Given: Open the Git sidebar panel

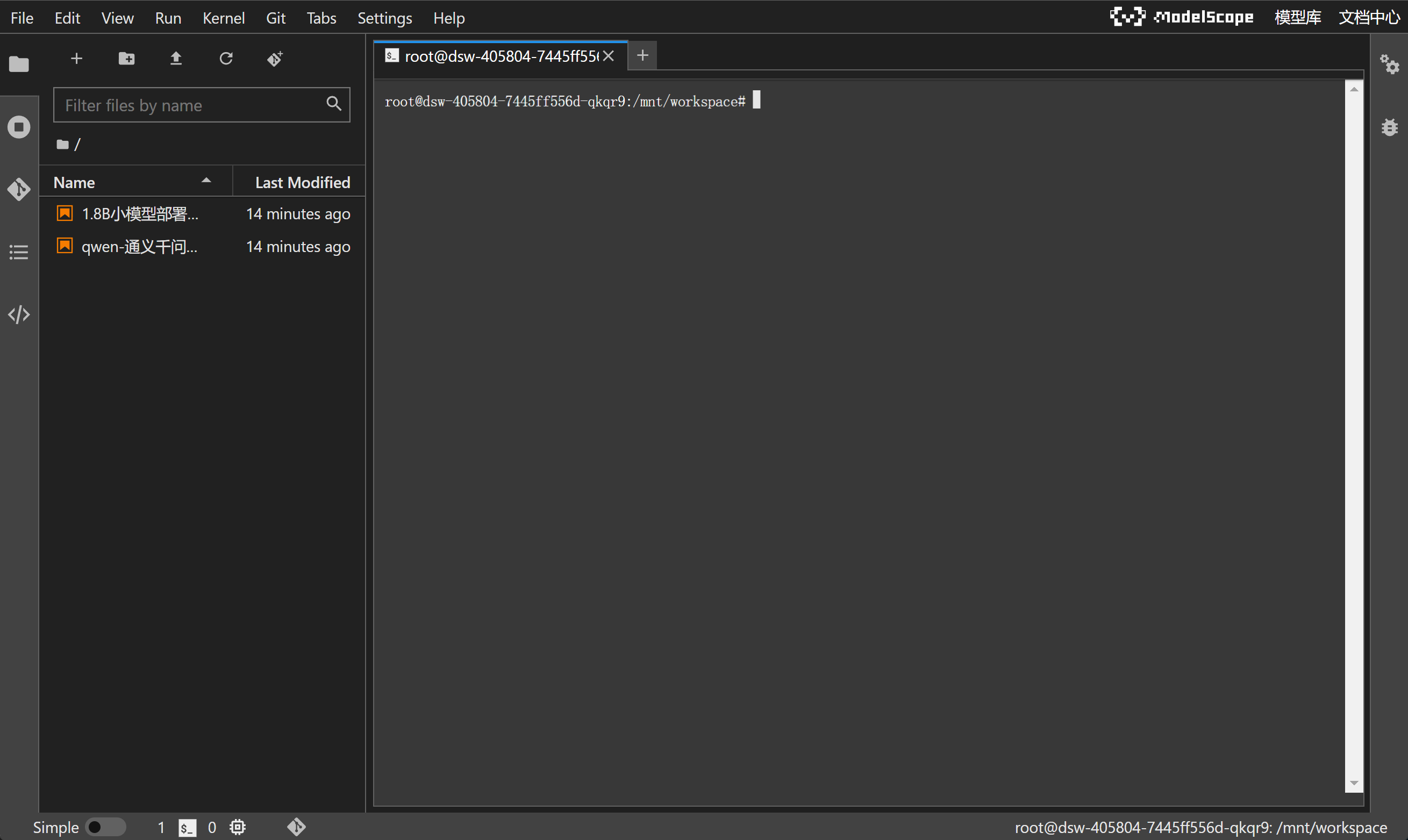Looking at the screenshot, I should (19, 189).
